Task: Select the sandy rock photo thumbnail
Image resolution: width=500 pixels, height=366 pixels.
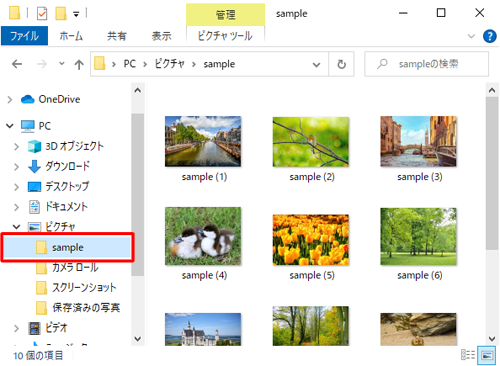Action: point(418,329)
